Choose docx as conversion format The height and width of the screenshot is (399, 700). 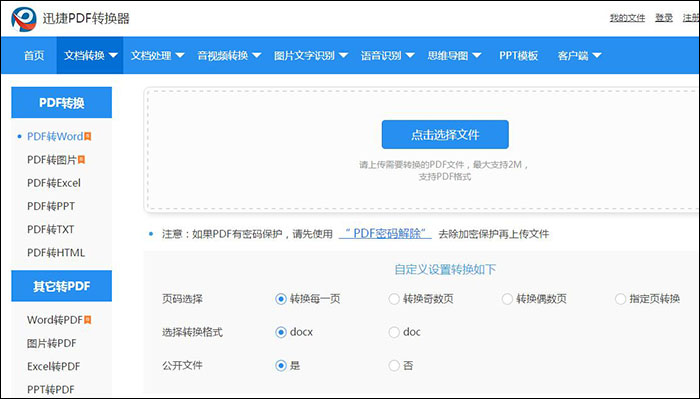coord(280,332)
